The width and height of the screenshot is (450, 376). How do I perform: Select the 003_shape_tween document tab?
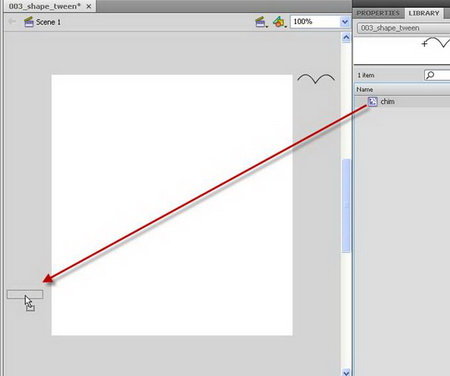click(45, 6)
